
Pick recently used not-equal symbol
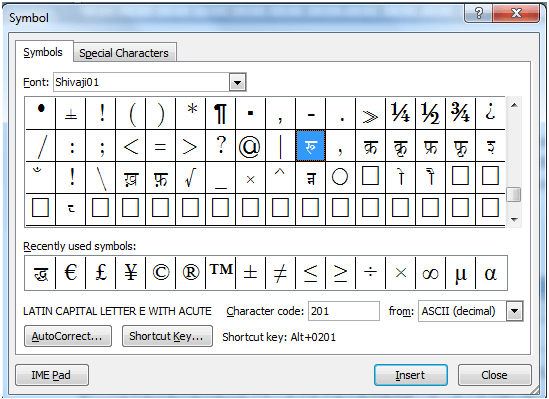[x=280, y=273]
